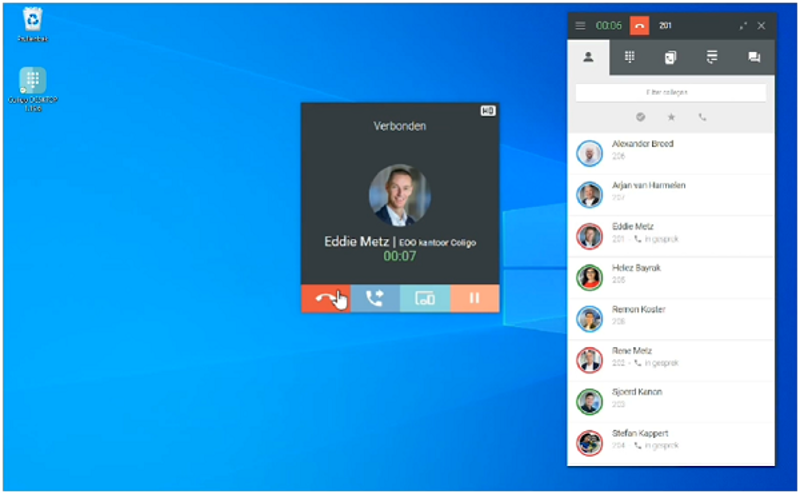Open the hamburger menu in the phone panel

580,26
